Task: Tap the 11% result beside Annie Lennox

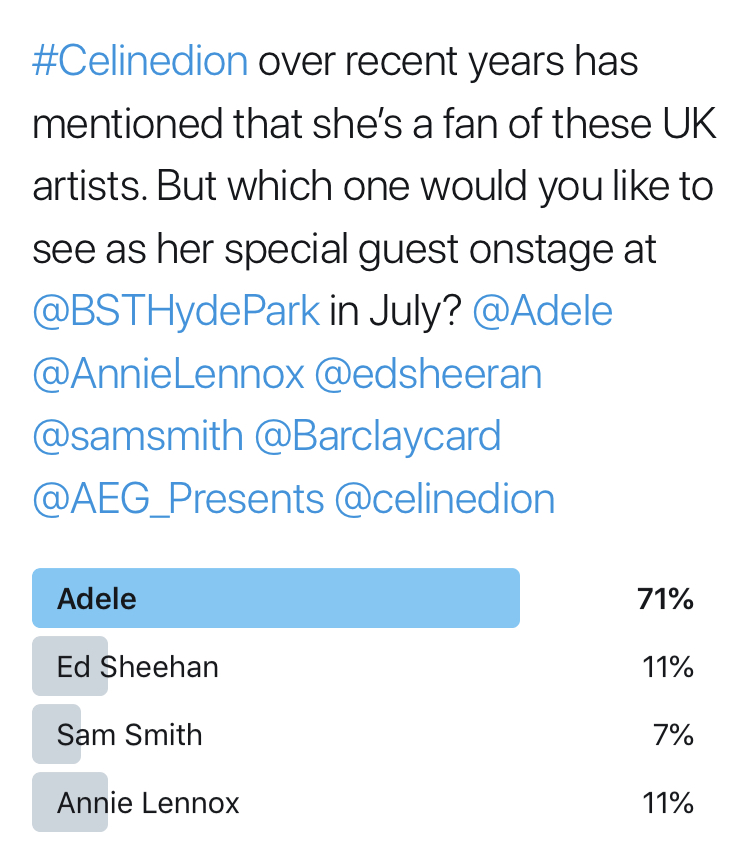Action: click(x=668, y=802)
